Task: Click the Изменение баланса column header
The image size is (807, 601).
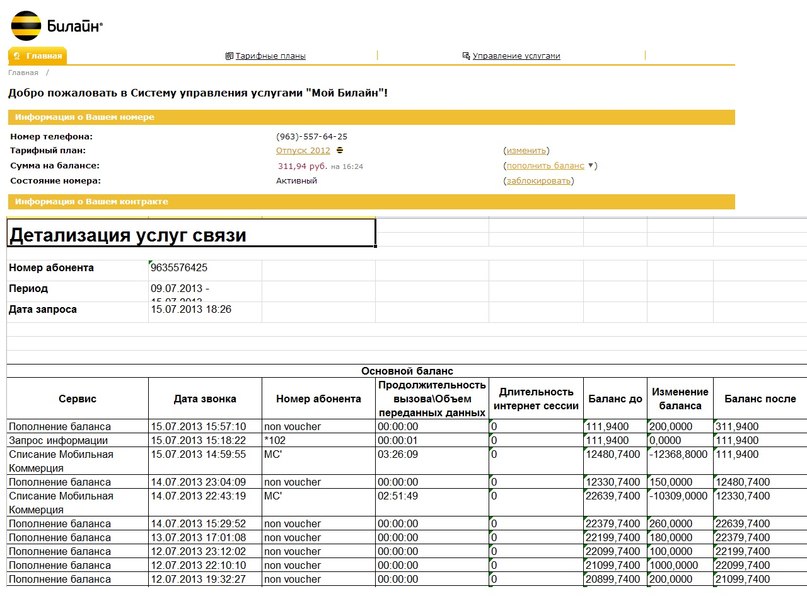Action: tap(680, 398)
